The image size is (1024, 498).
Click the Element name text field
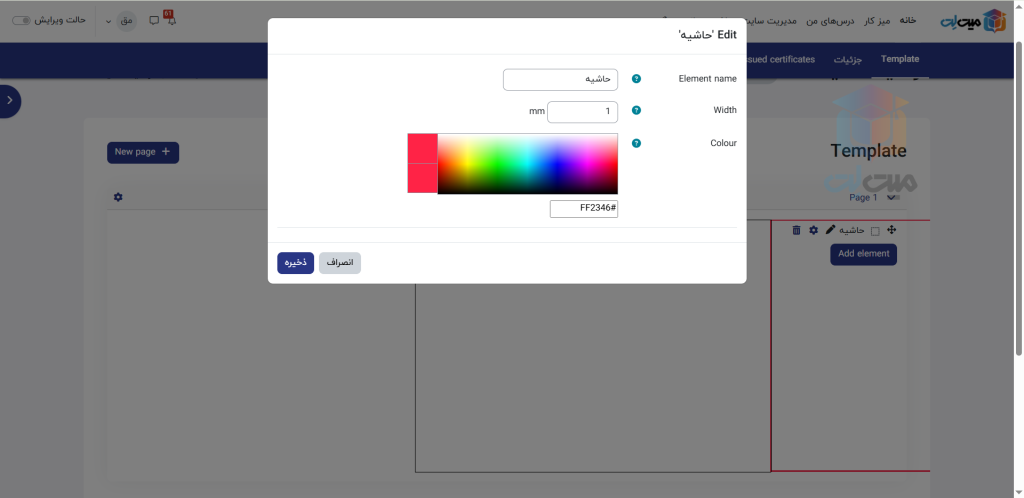(x=560, y=79)
